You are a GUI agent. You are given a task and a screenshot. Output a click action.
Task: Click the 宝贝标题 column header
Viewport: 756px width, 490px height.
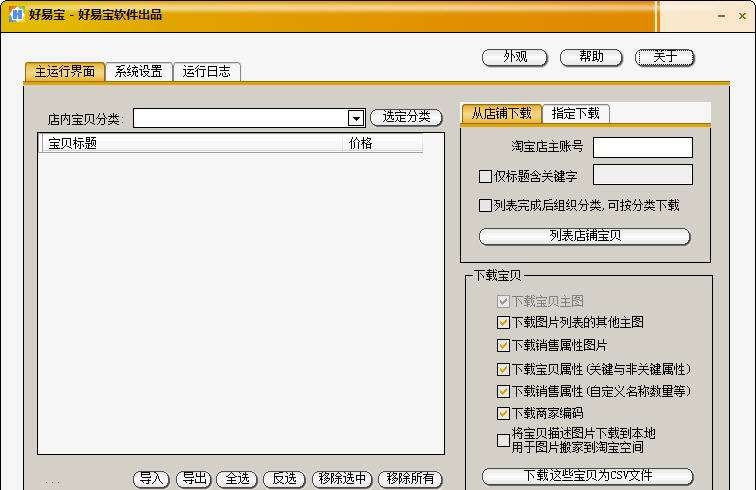(x=193, y=143)
